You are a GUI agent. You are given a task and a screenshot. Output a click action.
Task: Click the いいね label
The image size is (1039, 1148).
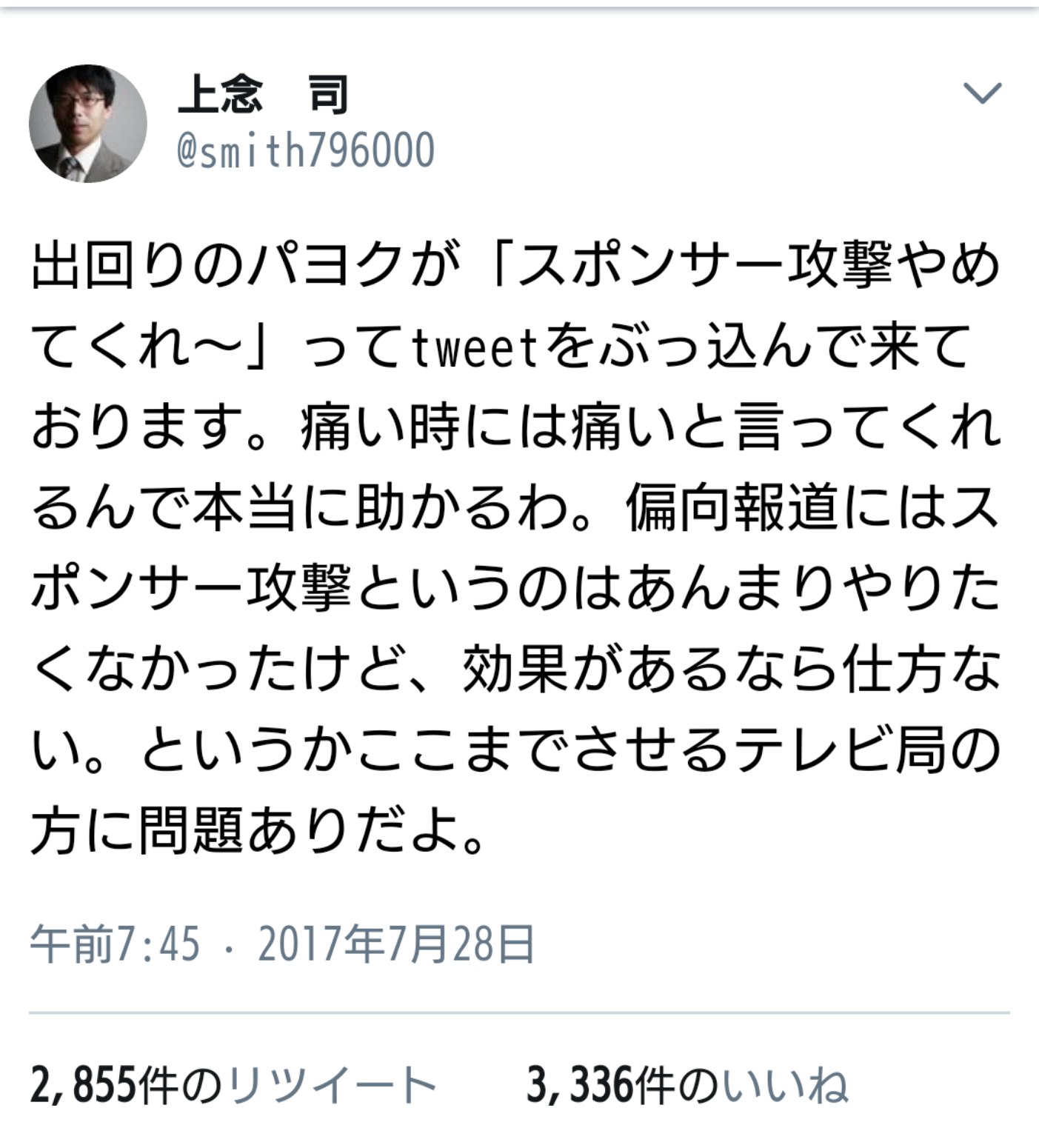786,1086
